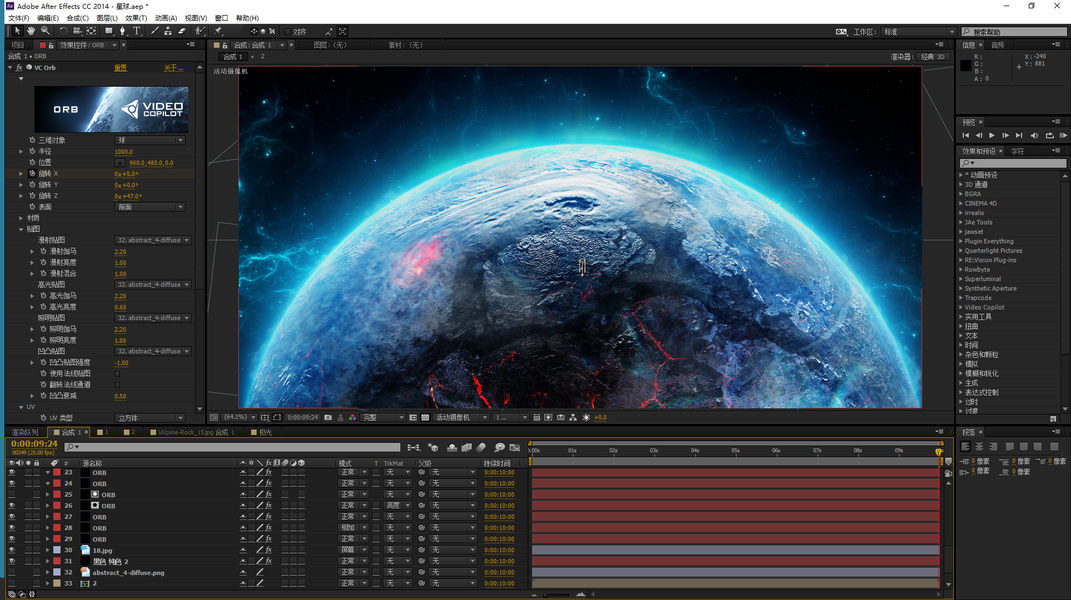1071x600 pixels.
Task: Show layer 32 abstract_4-diffuse.png via eye column
Action: pos(12,573)
